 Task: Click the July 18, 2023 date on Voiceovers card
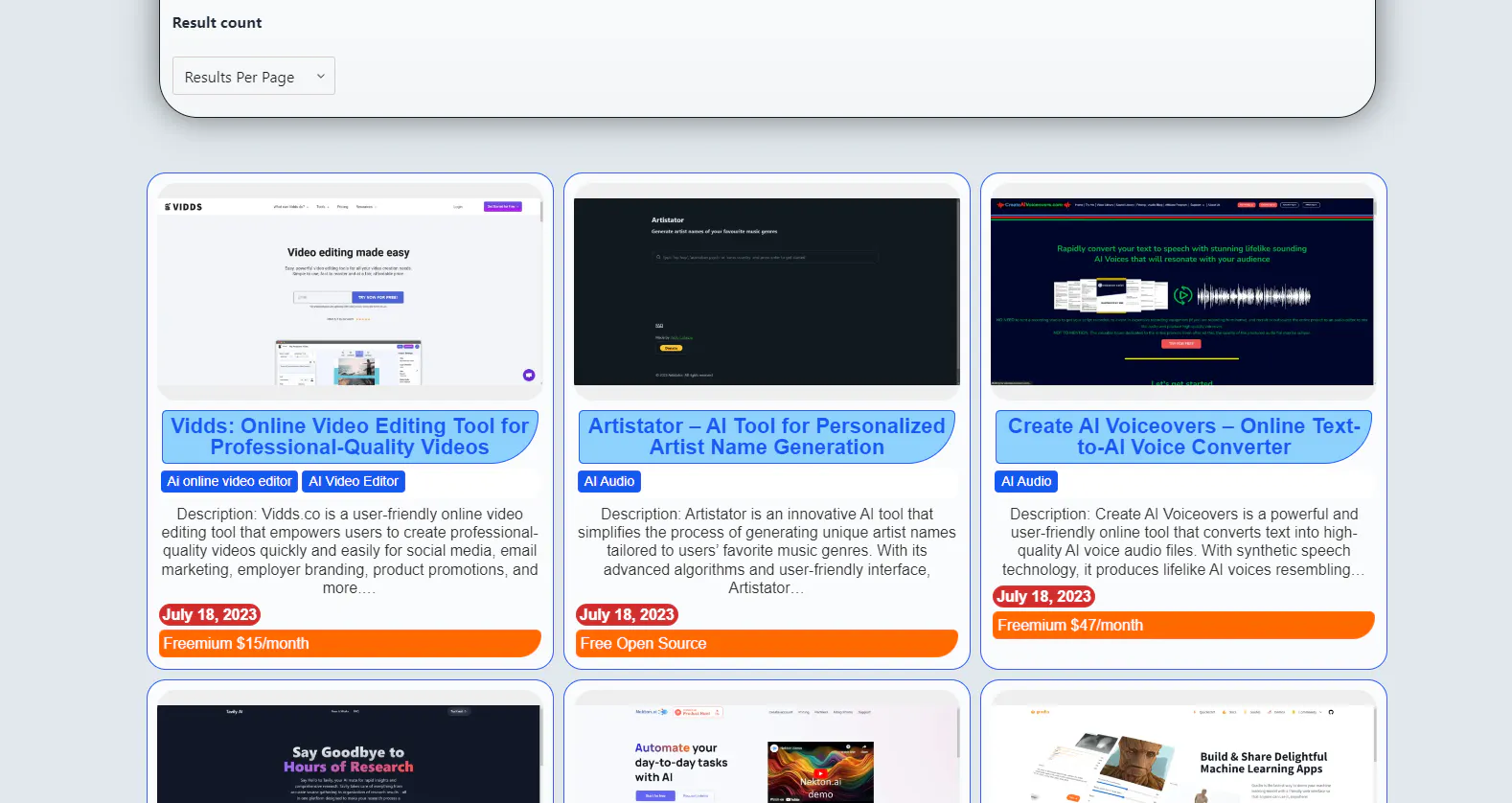click(x=1043, y=596)
